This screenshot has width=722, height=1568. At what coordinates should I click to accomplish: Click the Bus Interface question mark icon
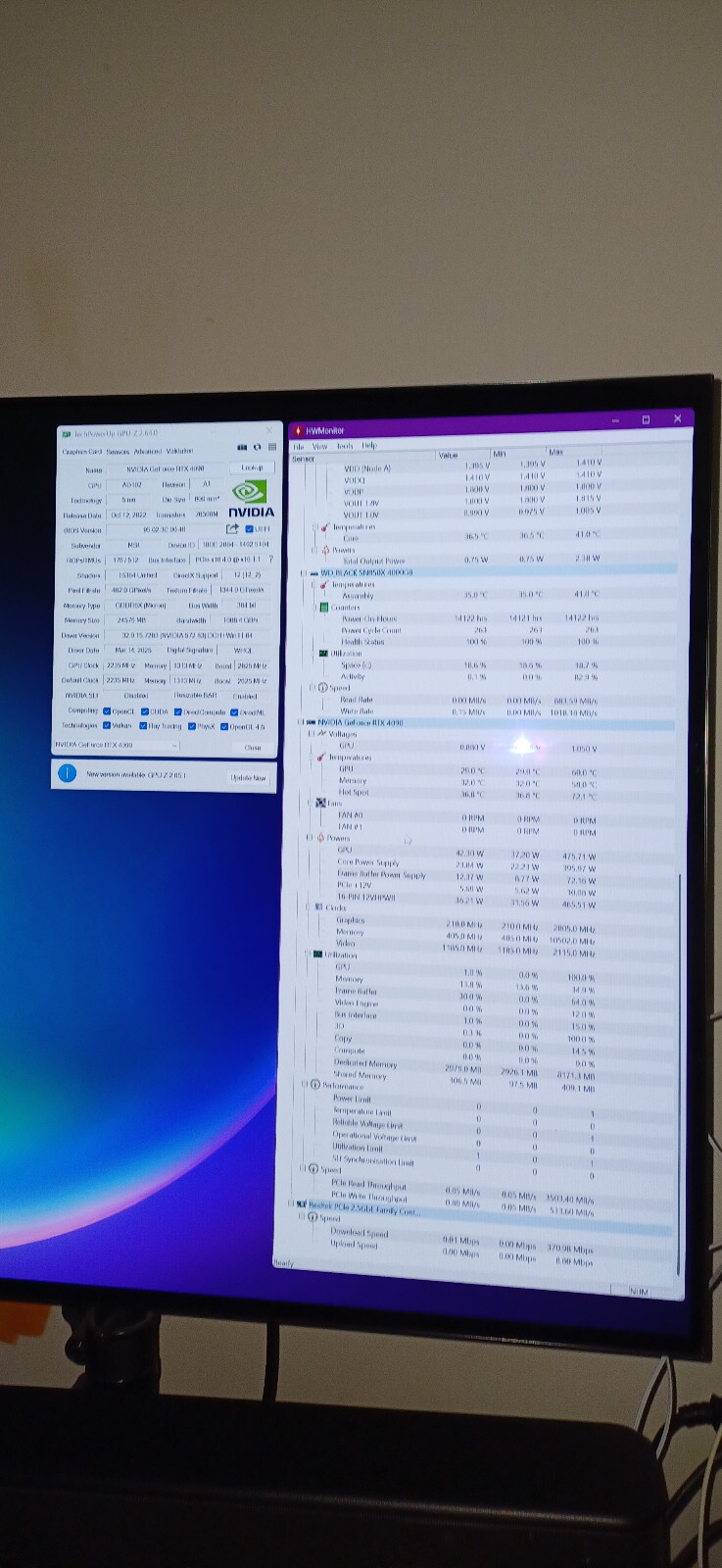coord(270,560)
